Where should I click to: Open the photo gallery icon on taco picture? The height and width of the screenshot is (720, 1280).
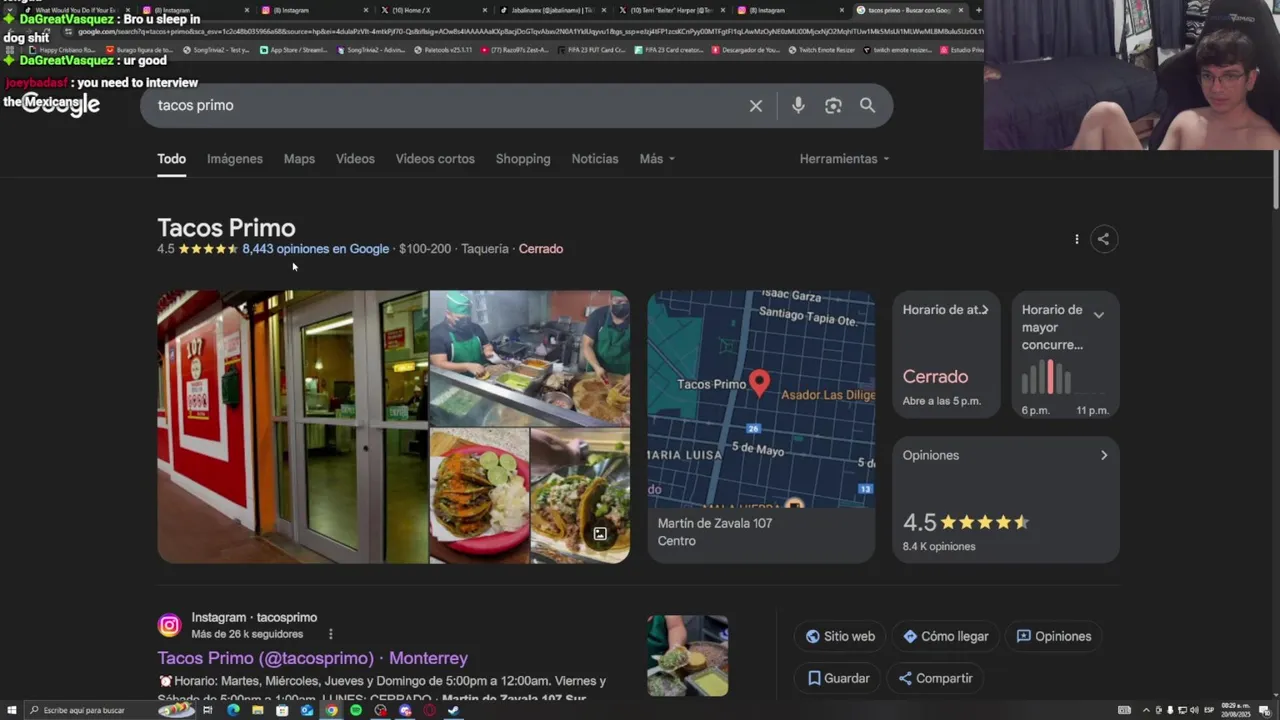click(x=600, y=534)
